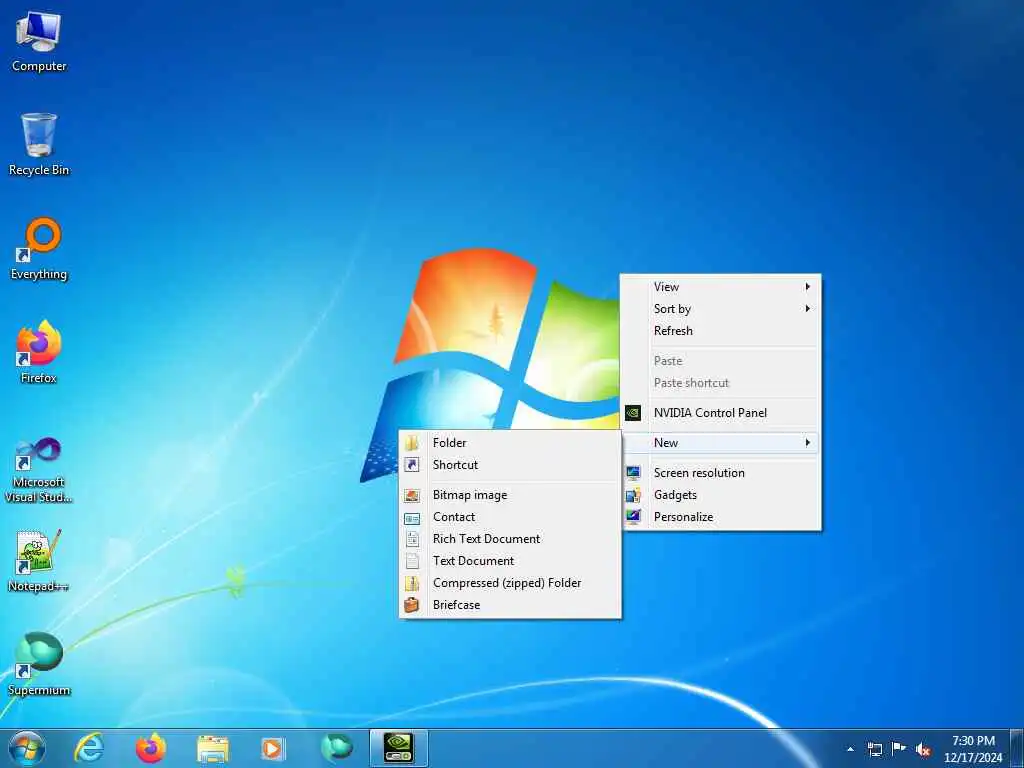Open the Action Center flag icon

[x=899, y=748]
